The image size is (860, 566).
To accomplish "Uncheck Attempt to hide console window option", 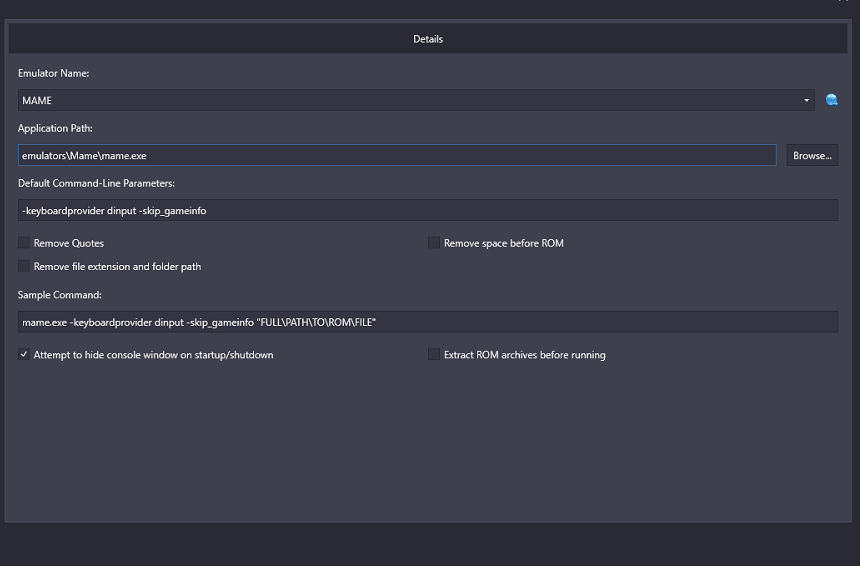I will tap(24, 354).
